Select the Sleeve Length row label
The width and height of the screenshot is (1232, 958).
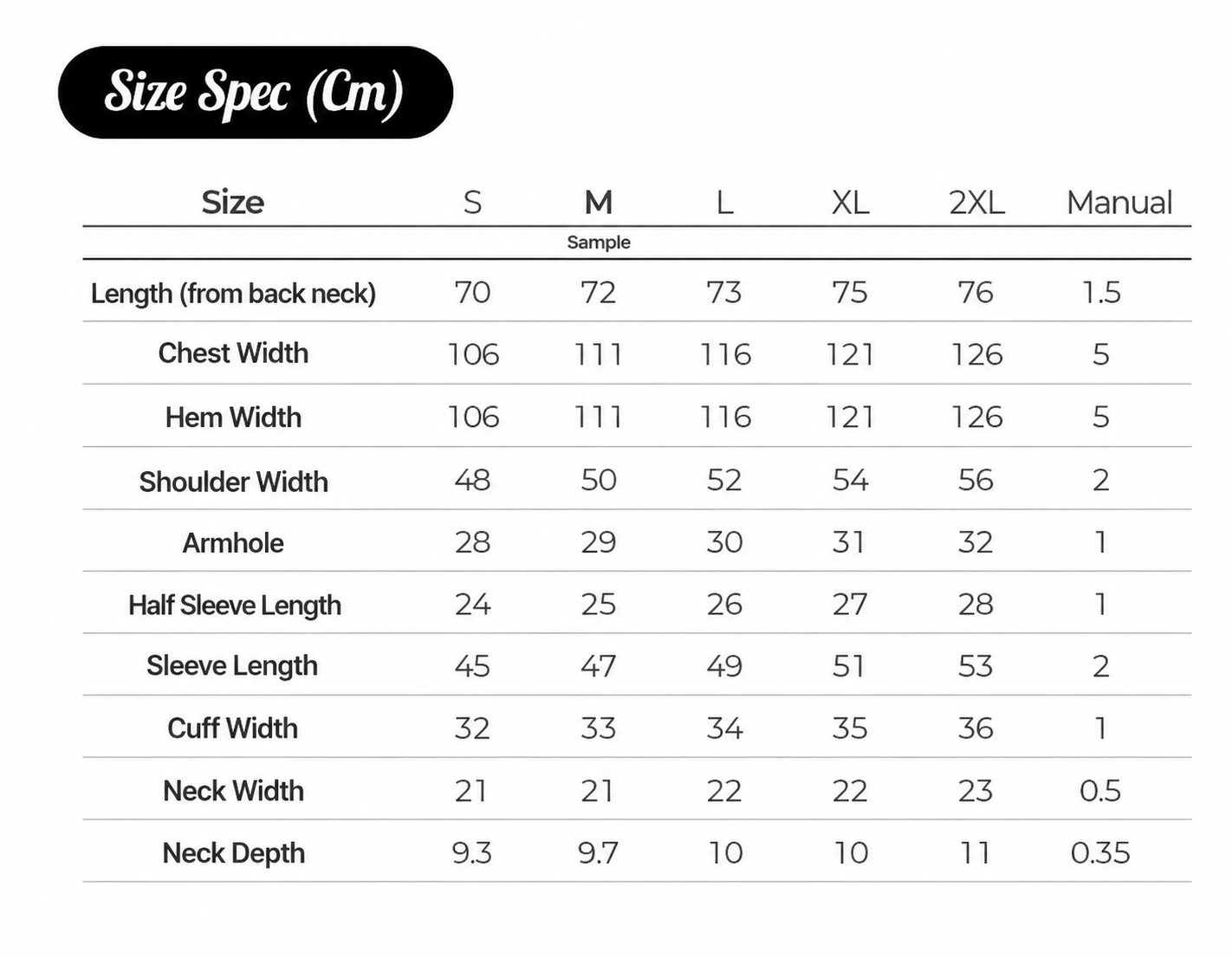tap(232, 666)
